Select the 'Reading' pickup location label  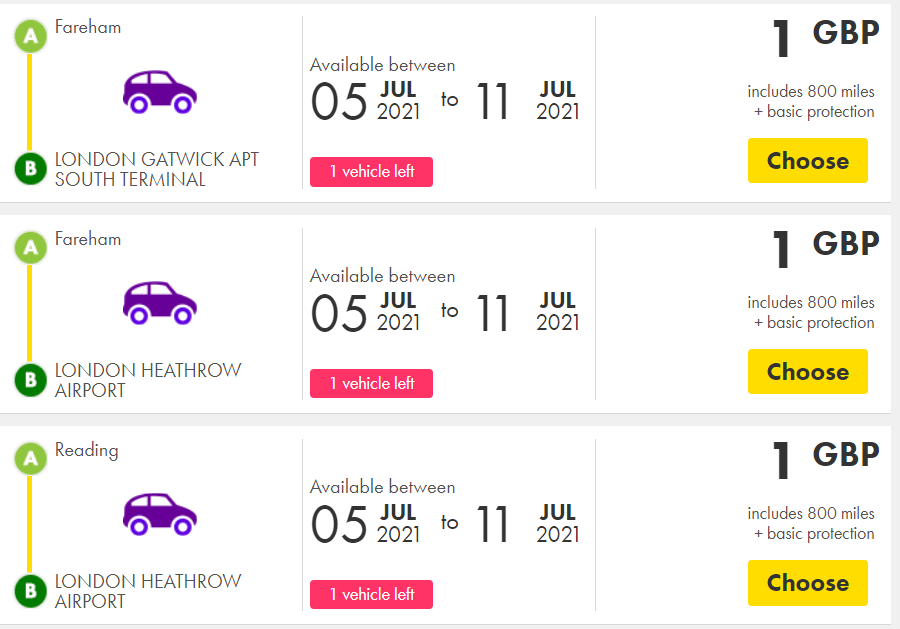click(x=87, y=450)
